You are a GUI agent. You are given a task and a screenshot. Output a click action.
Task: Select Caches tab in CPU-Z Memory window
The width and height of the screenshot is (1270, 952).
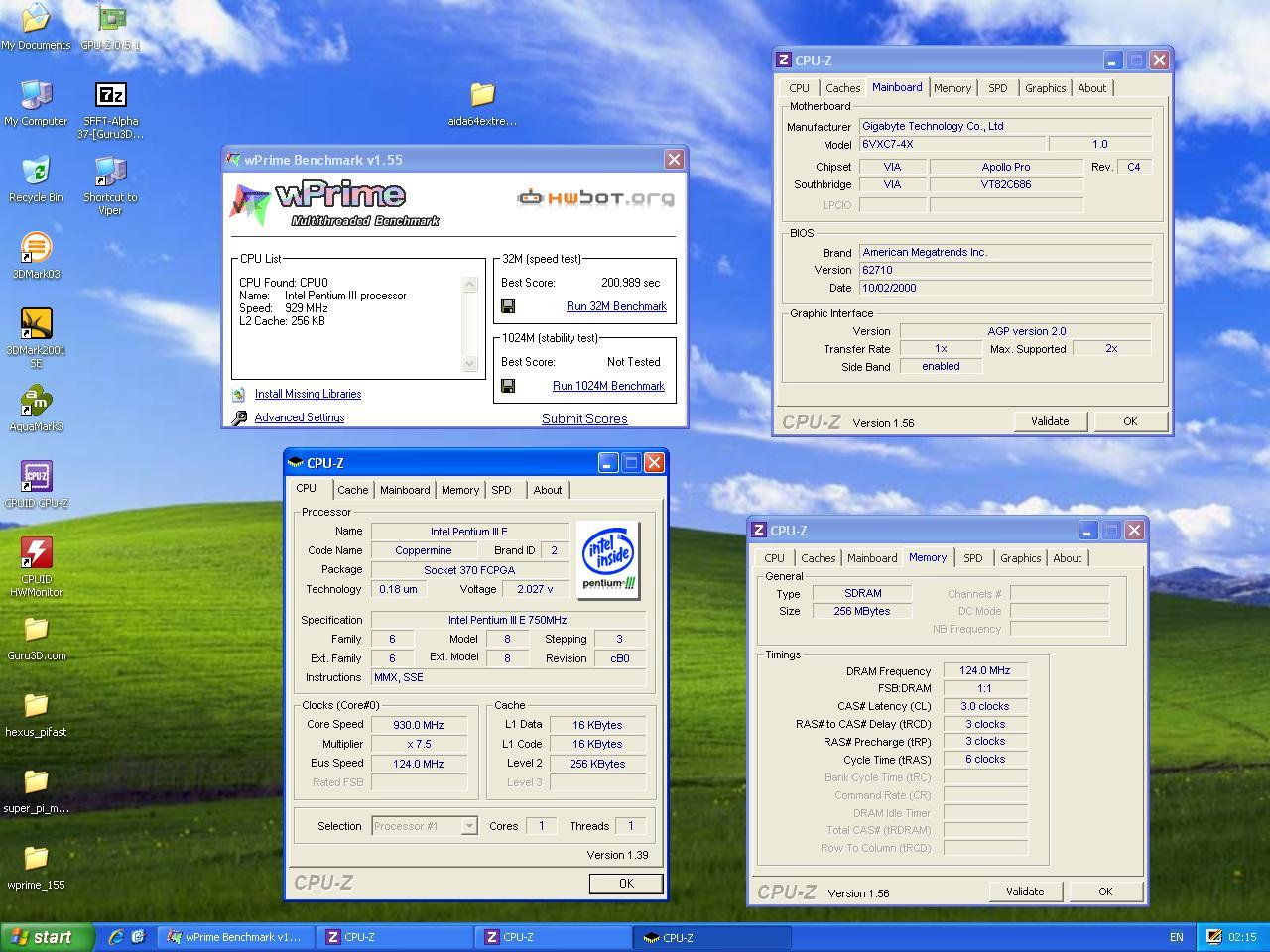coord(819,558)
